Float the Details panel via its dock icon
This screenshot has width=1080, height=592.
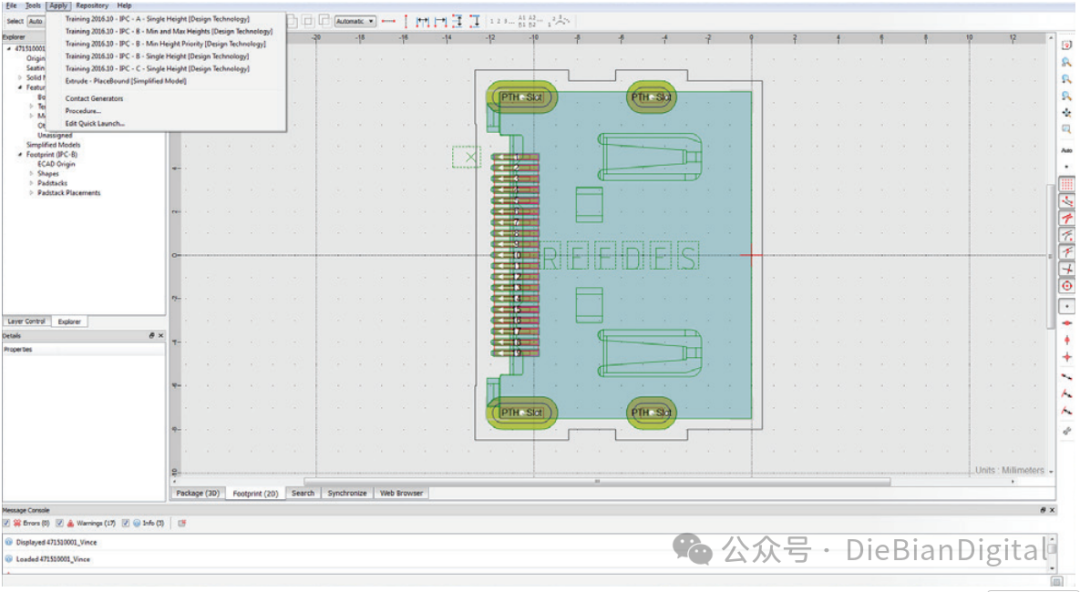tap(152, 336)
